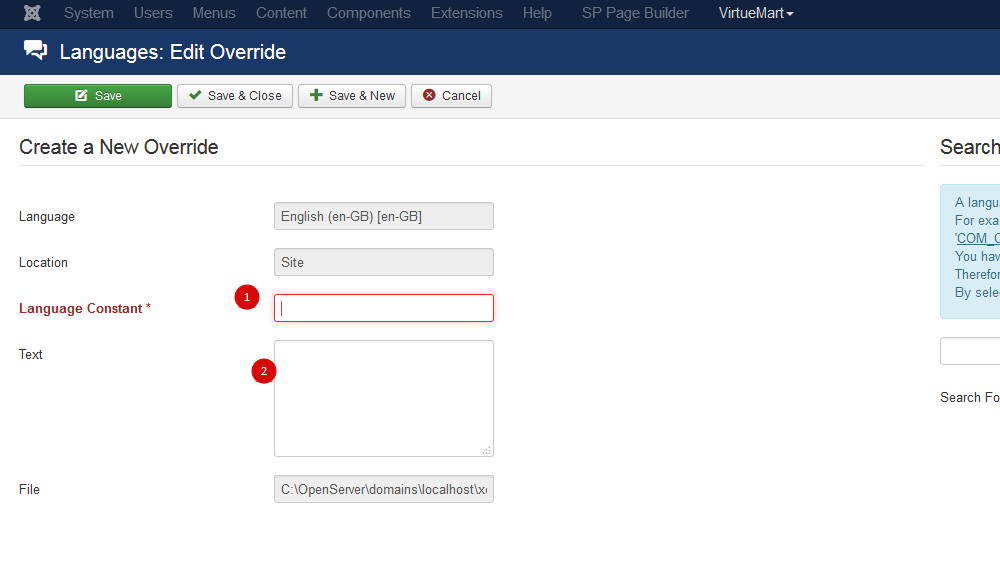
Task: Open SP Page Builder menu
Action: pyautogui.click(x=635, y=13)
